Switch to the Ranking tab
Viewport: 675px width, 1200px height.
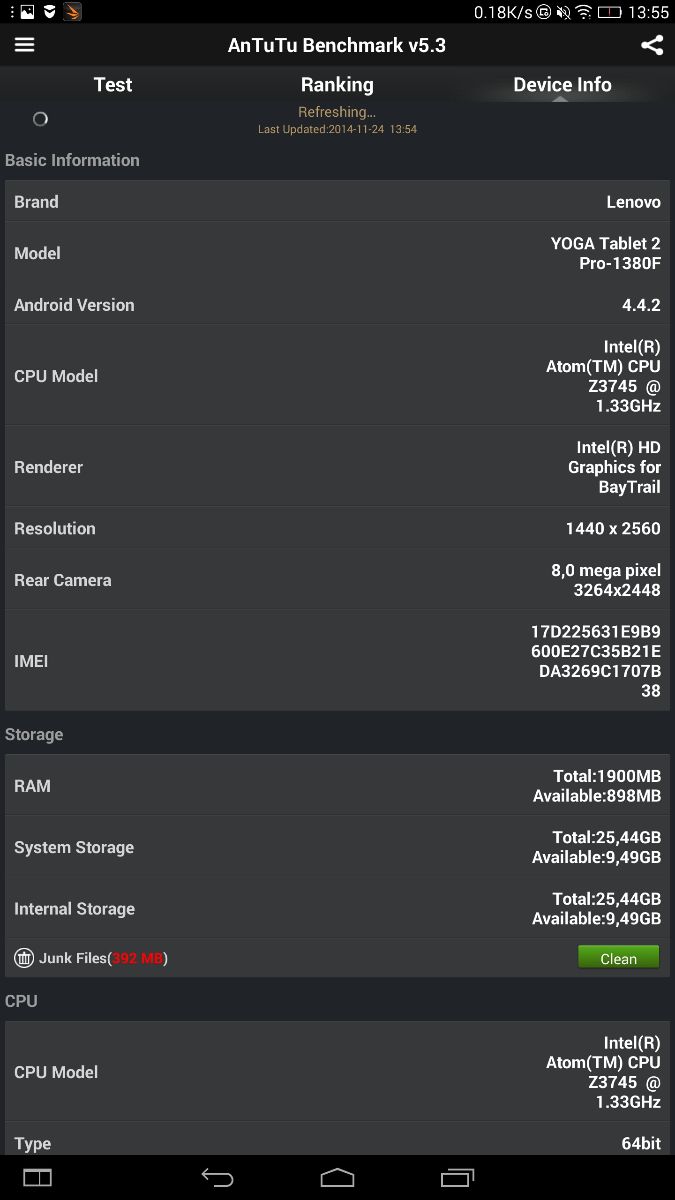[x=337, y=85]
